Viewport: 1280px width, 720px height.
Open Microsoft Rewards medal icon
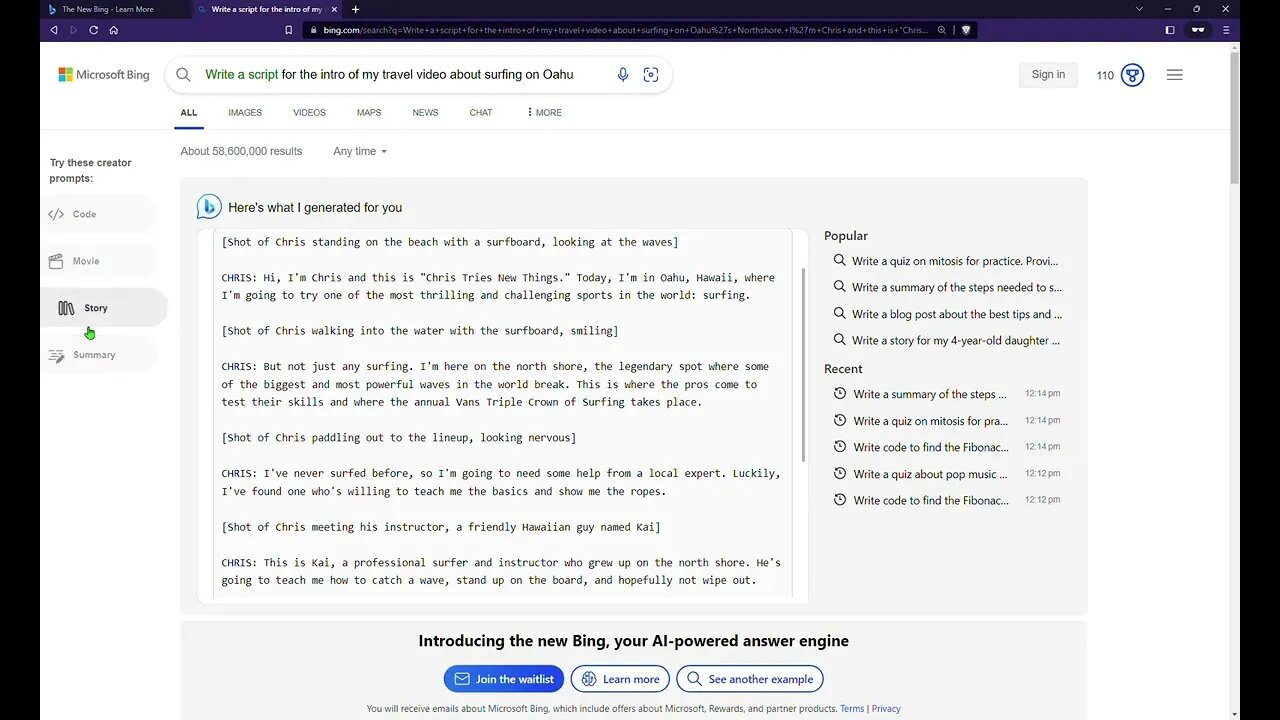pyautogui.click(x=1132, y=75)
